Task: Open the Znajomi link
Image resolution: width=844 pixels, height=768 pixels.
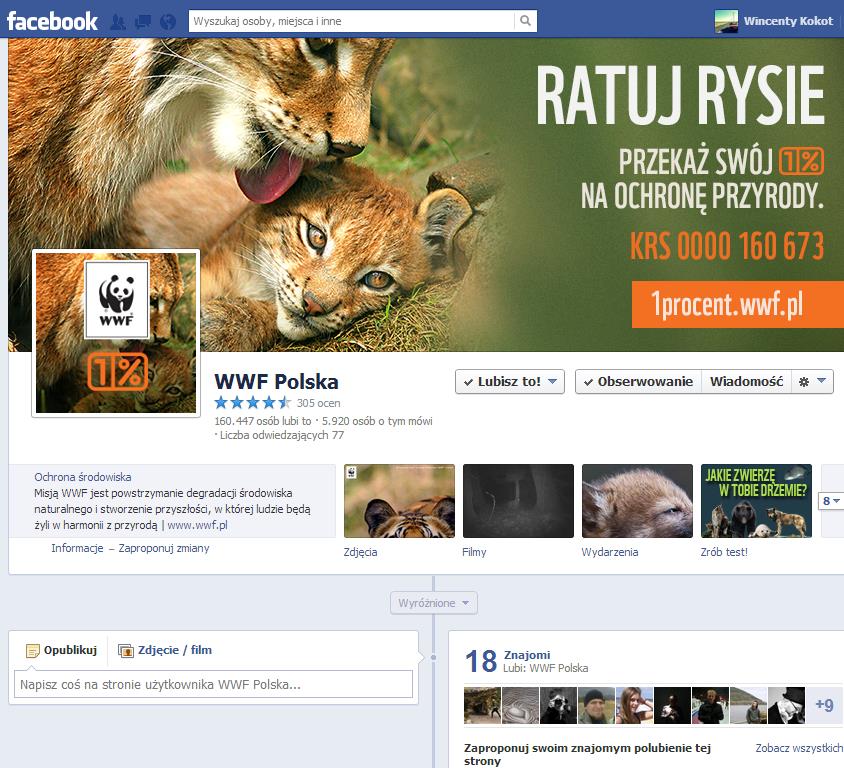Action: (x=526, y=655)
